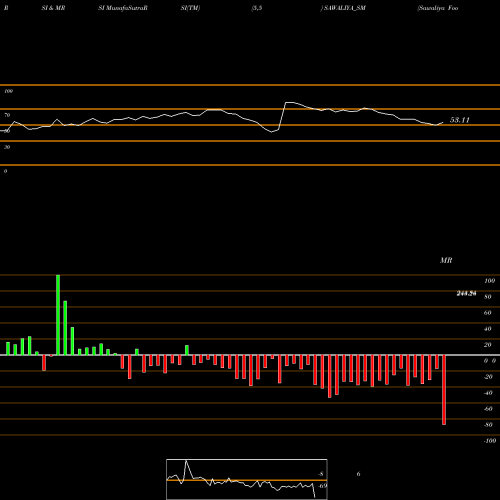The width and height of the screenshot is (500, 500).
Task: Click the sharp RSI spike segment
Action: coord(282,116)
